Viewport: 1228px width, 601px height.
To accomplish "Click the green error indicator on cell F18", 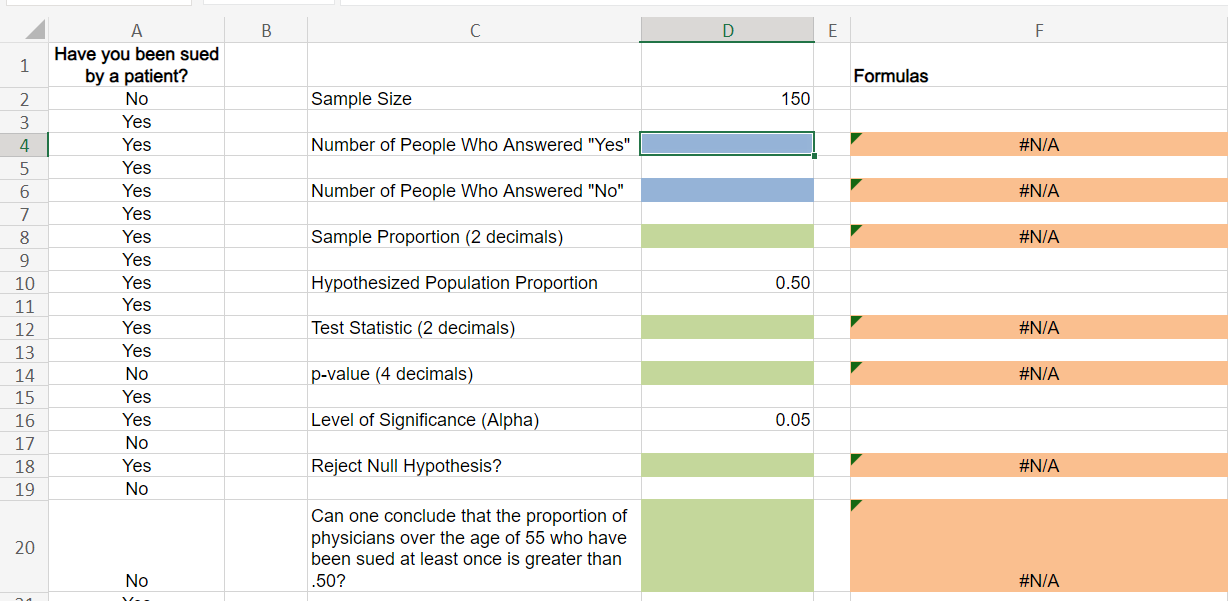I will [x=855, y=458].
